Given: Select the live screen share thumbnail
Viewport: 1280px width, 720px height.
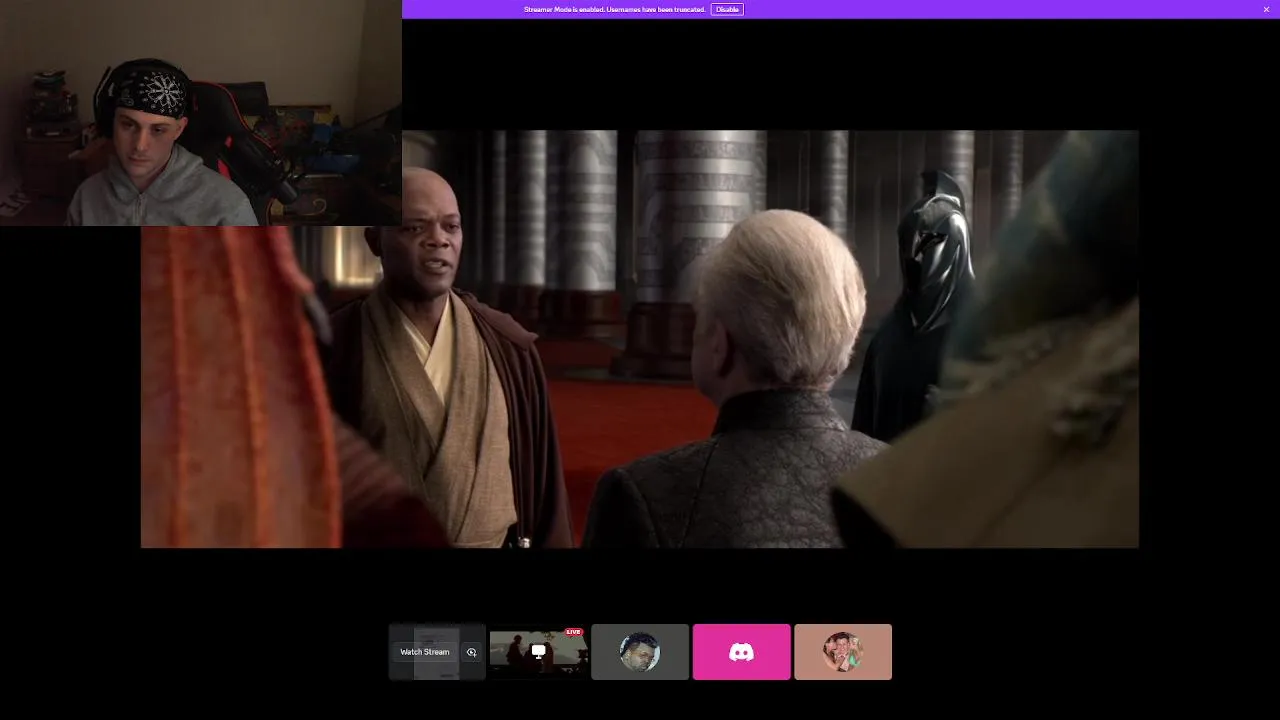Looking at the screenshot, I should click(x=538, y=652).
